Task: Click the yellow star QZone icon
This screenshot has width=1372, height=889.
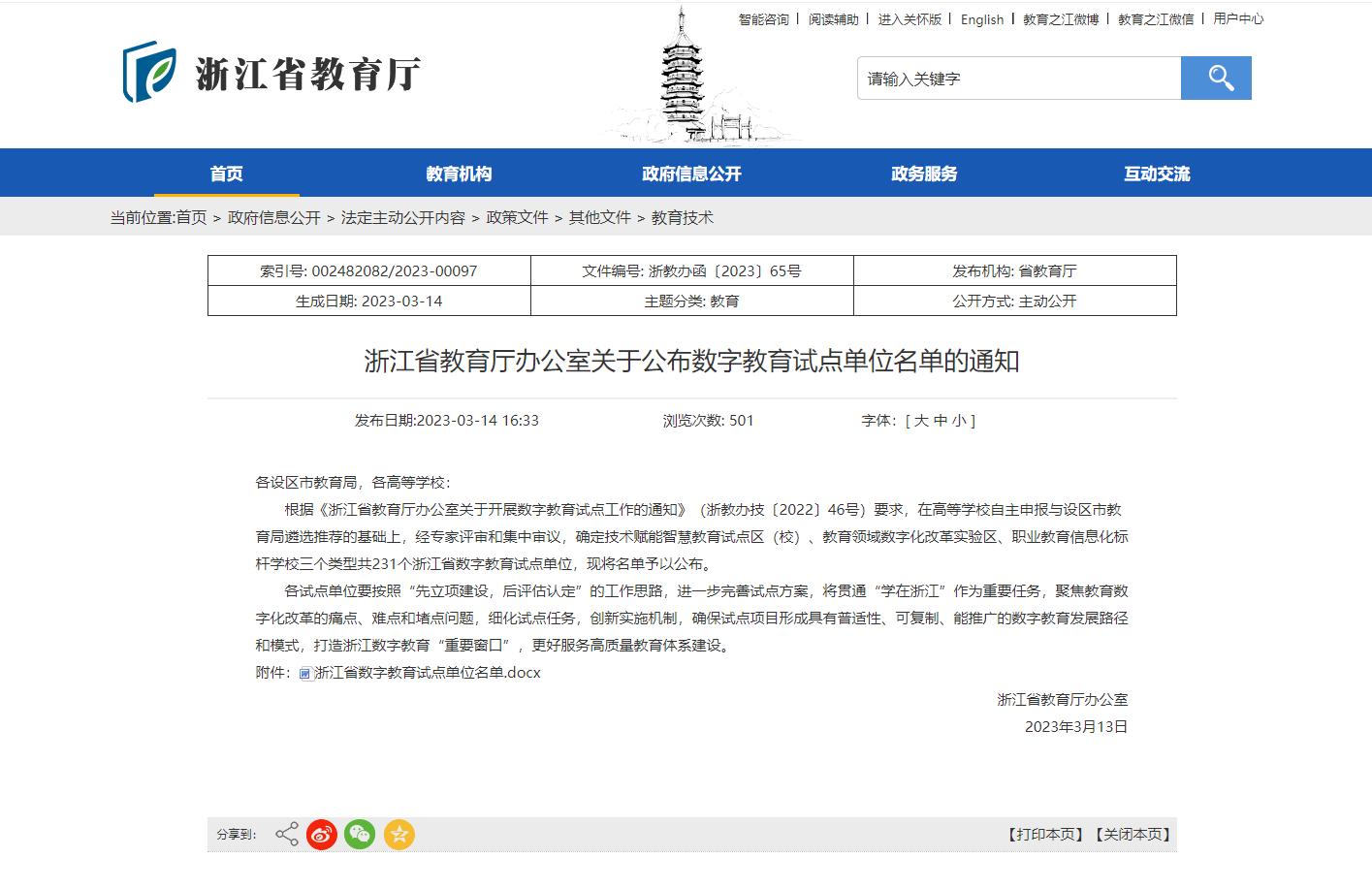Action: coord(399,834)
